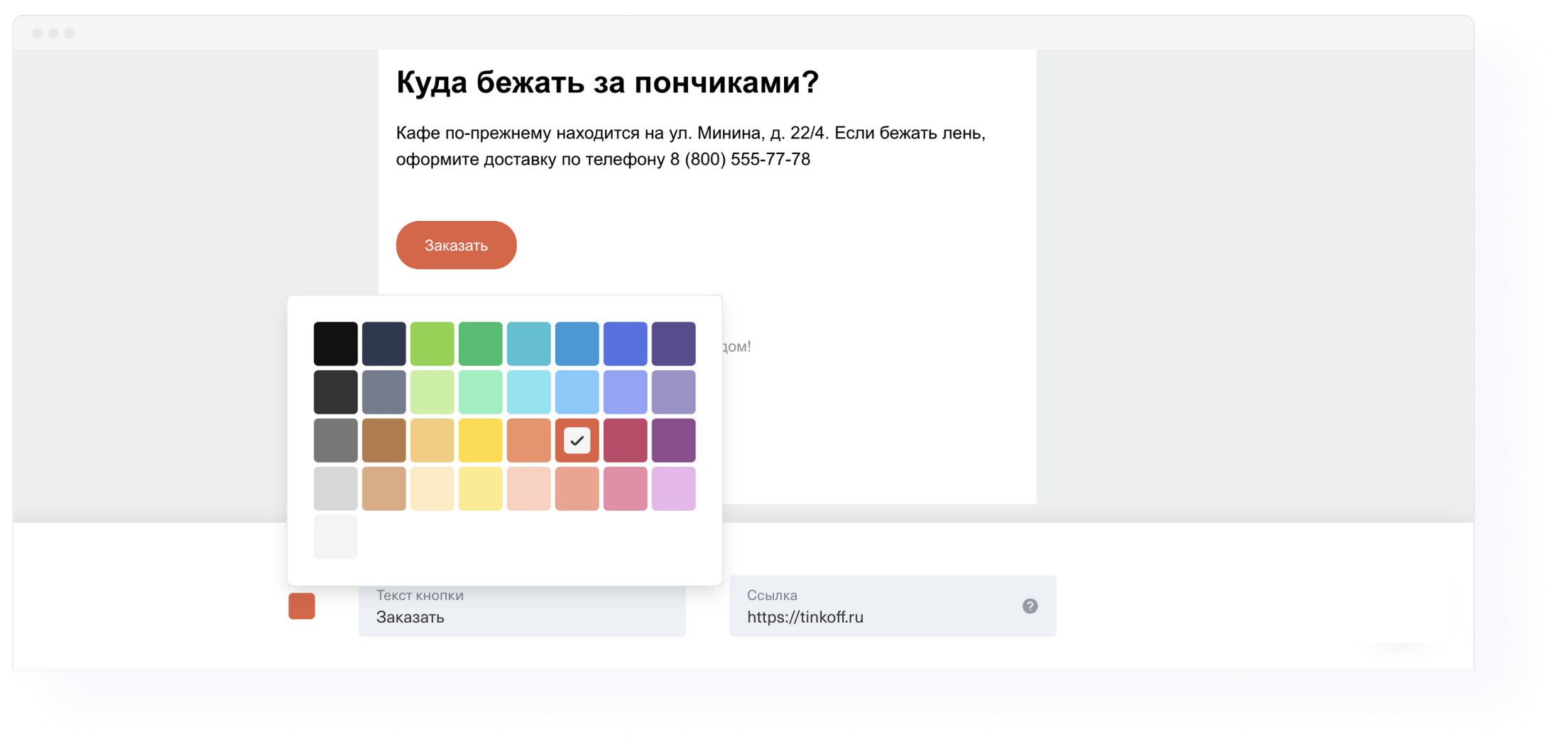Pick the brown swatch in third row

(x=384, y=440)
